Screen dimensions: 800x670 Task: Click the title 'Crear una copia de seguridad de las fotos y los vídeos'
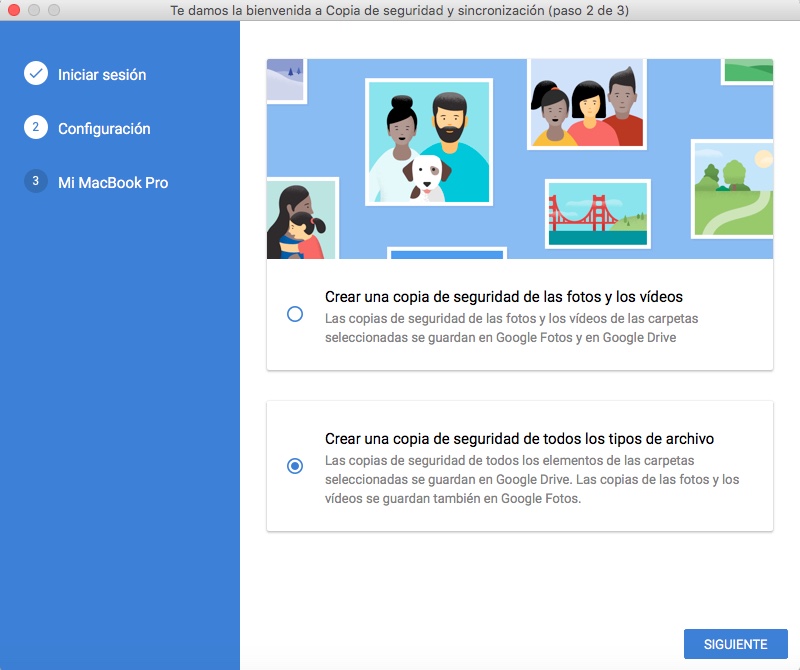[x=503, y=297]
